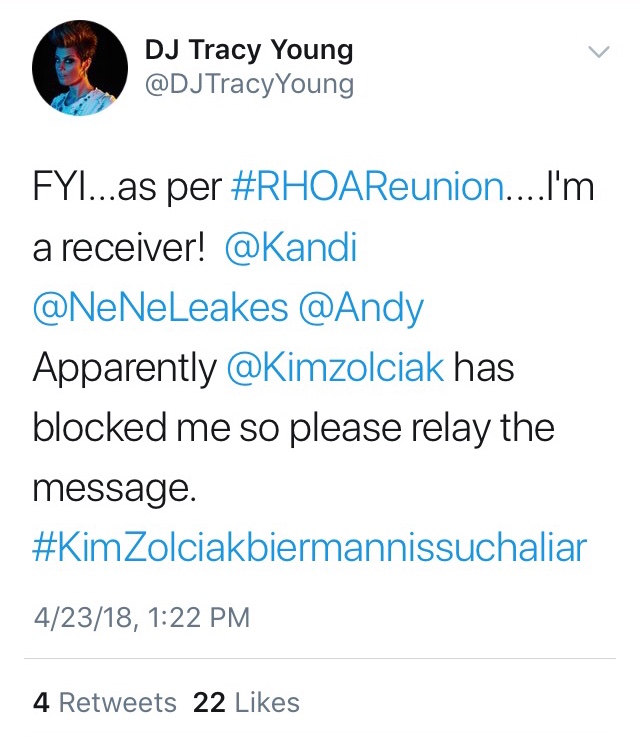Screen dimensions: 640x738
Task: Go to the @Andy mention
Action: [360, 308]
